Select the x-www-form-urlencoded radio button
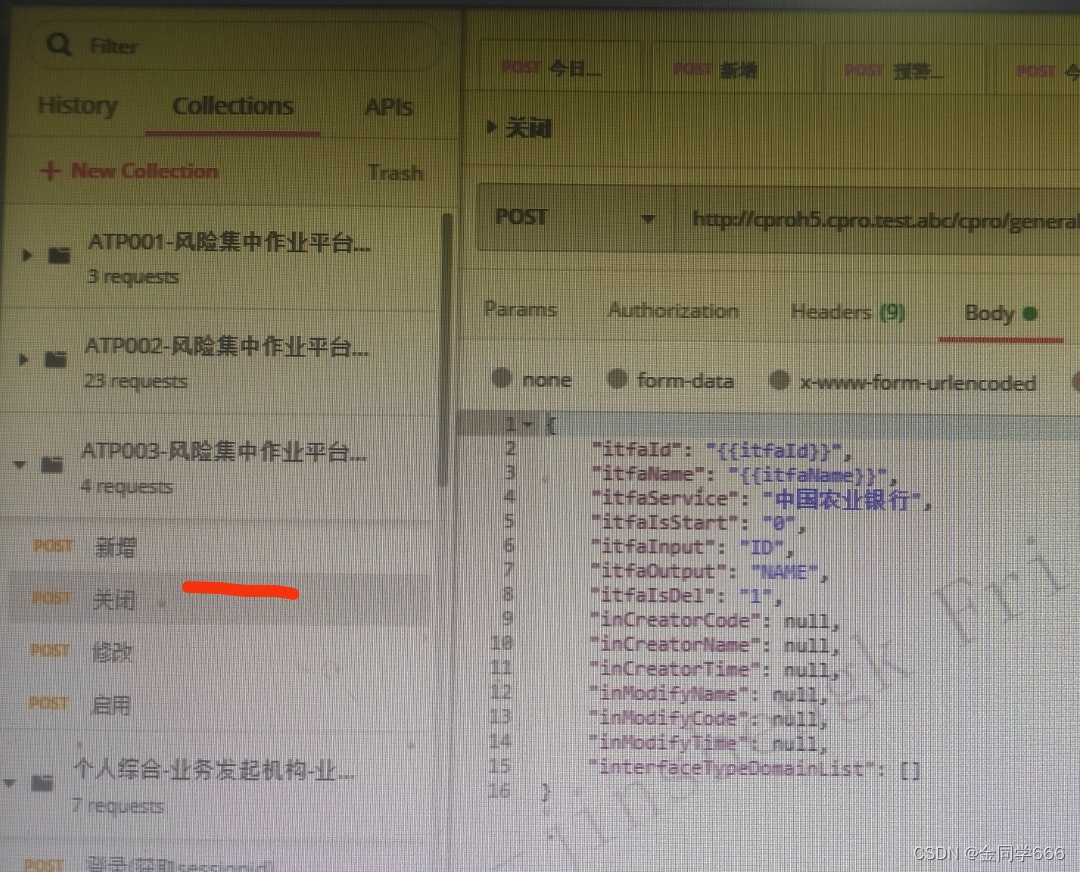The width and height of the screenshot is (1080, 872). (x=779, y=380)
